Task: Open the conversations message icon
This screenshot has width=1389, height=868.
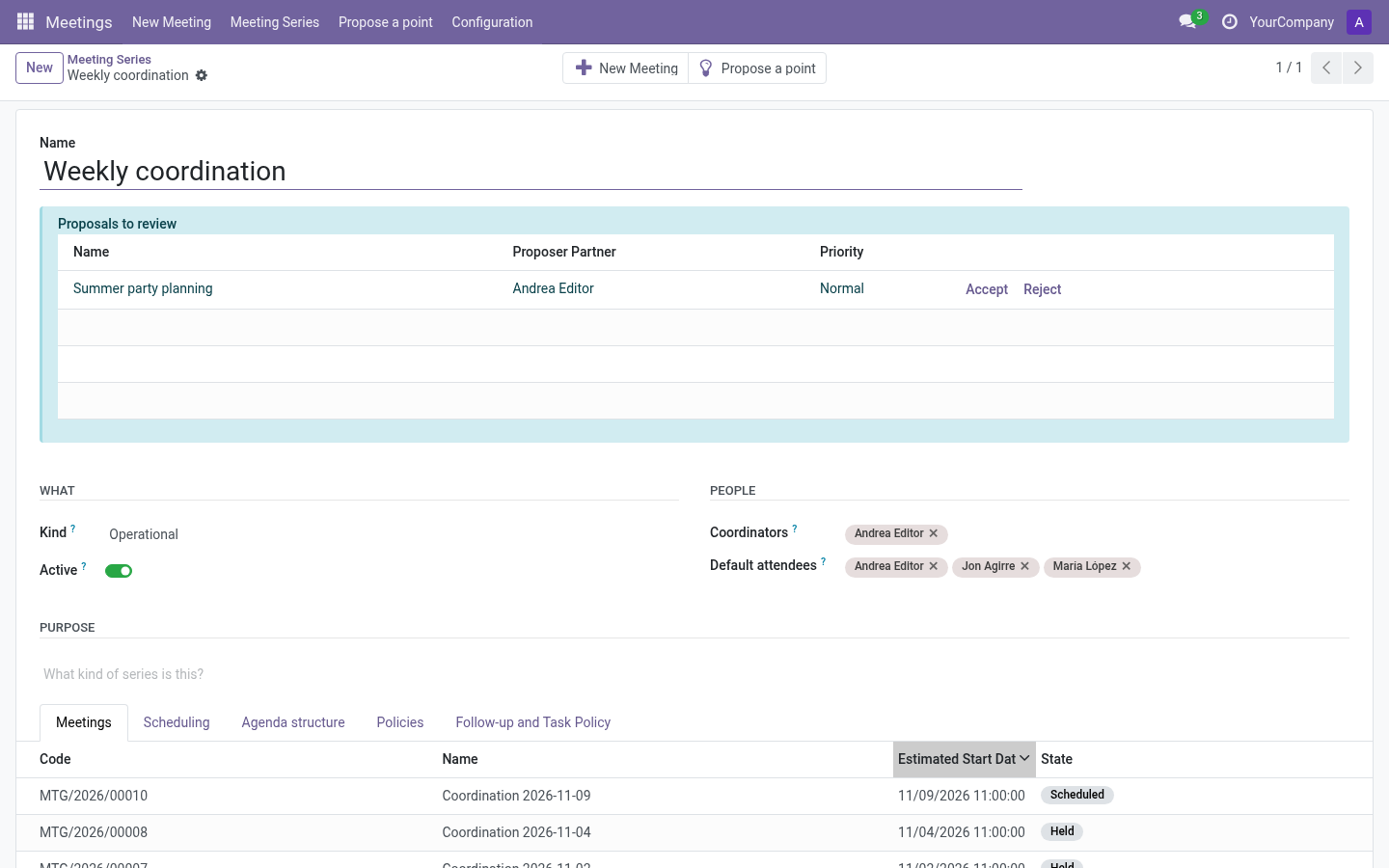Action: (x=1187, y=21)
